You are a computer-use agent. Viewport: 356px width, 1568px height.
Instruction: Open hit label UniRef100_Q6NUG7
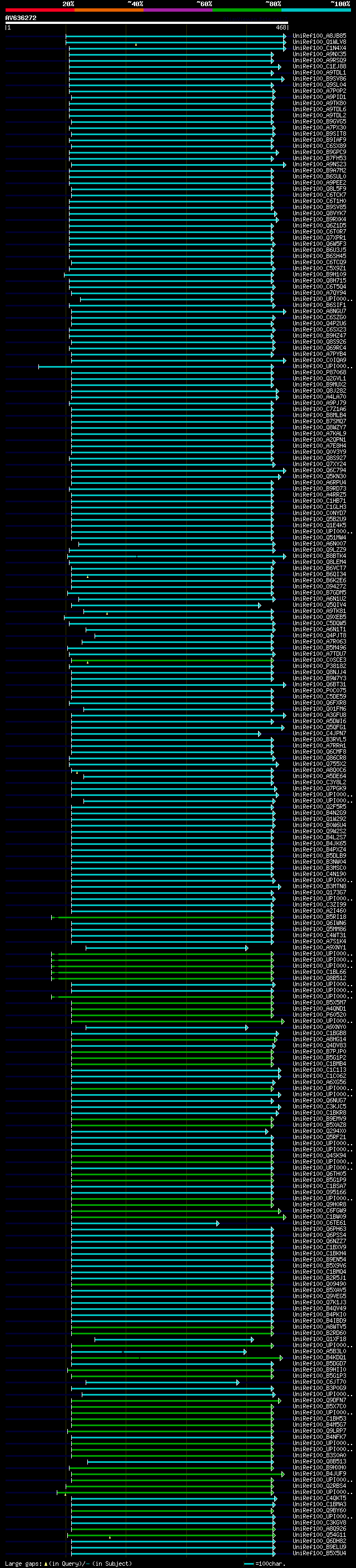[319, 1101]
